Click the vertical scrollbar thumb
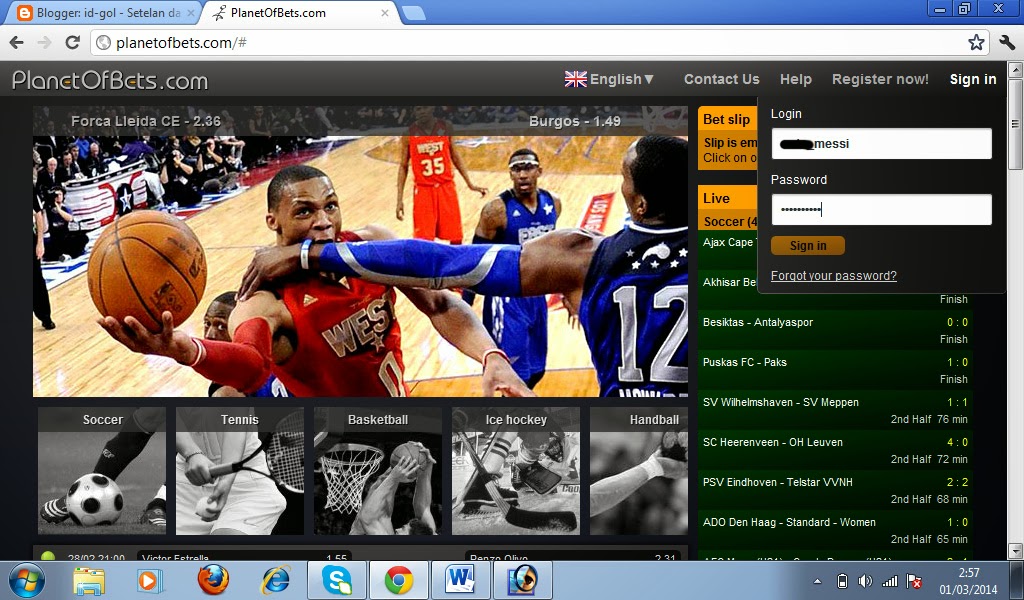Viewport: 1024px width, 600px height. (x=1015, y=125)
